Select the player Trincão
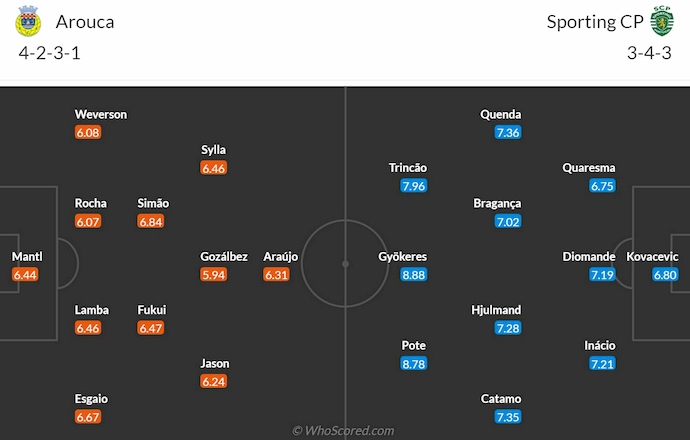 click(x=408, y=168)
